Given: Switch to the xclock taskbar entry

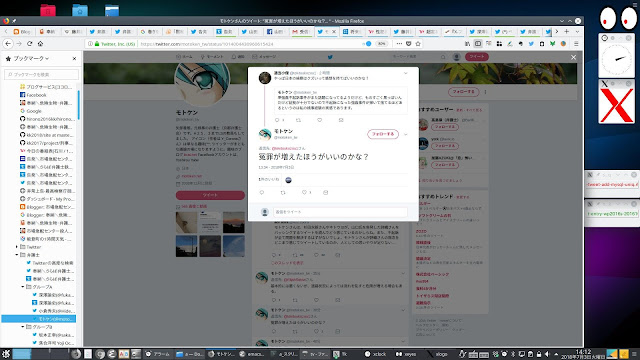Looking at the screenshot, I should click(x=376, y=354).
